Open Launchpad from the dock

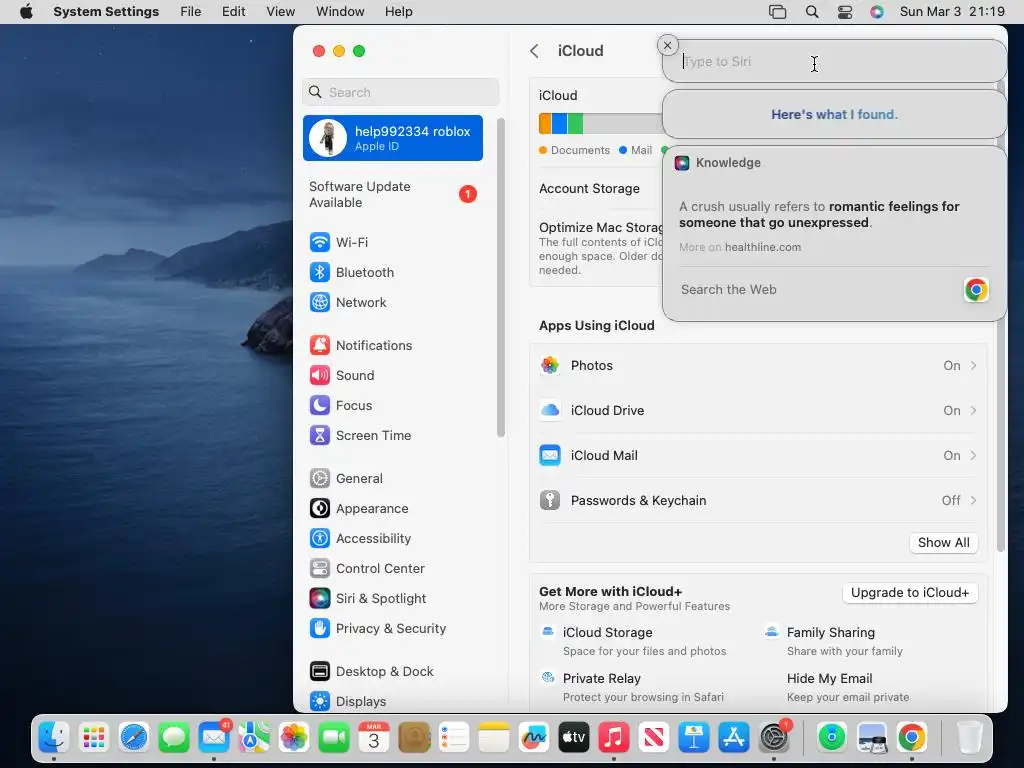94,738
